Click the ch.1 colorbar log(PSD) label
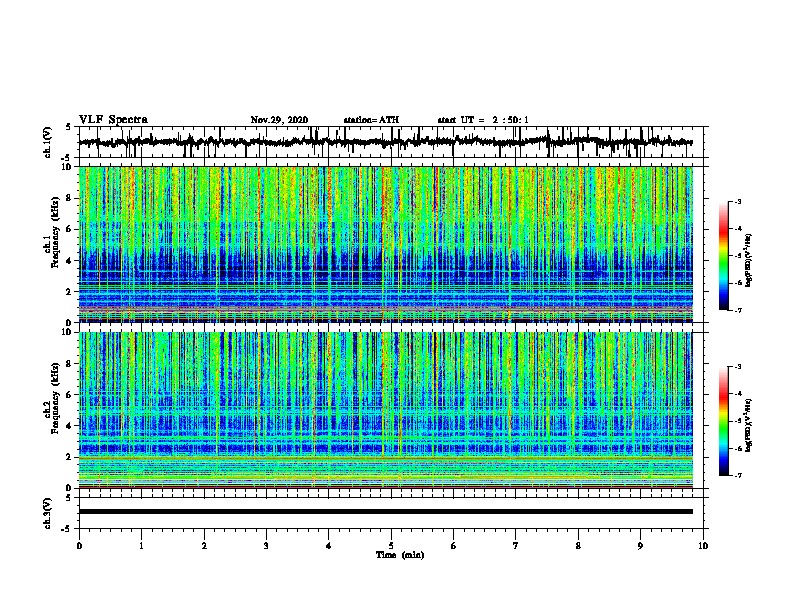The image size is (792, 612). click(x=748, y=261)
